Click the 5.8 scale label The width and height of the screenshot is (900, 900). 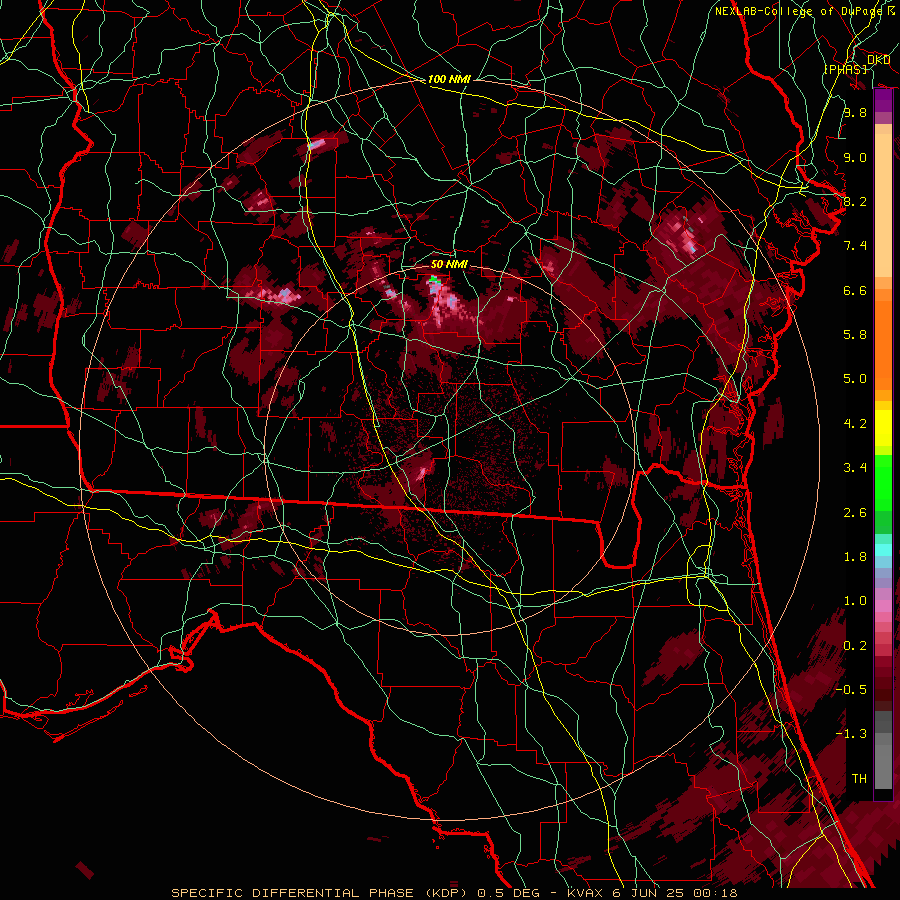click(x=855, y=335)
